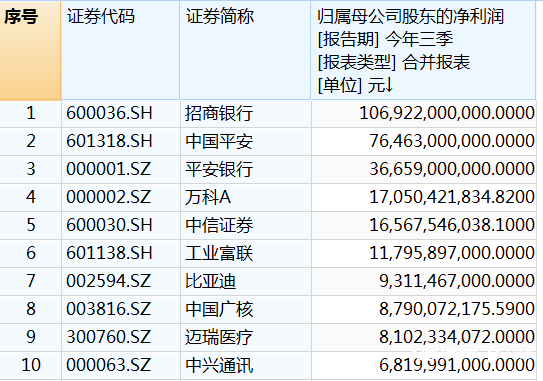Click stock code 000002.SZ
This screenshot has height=381, width=543.
pos(121,197)
